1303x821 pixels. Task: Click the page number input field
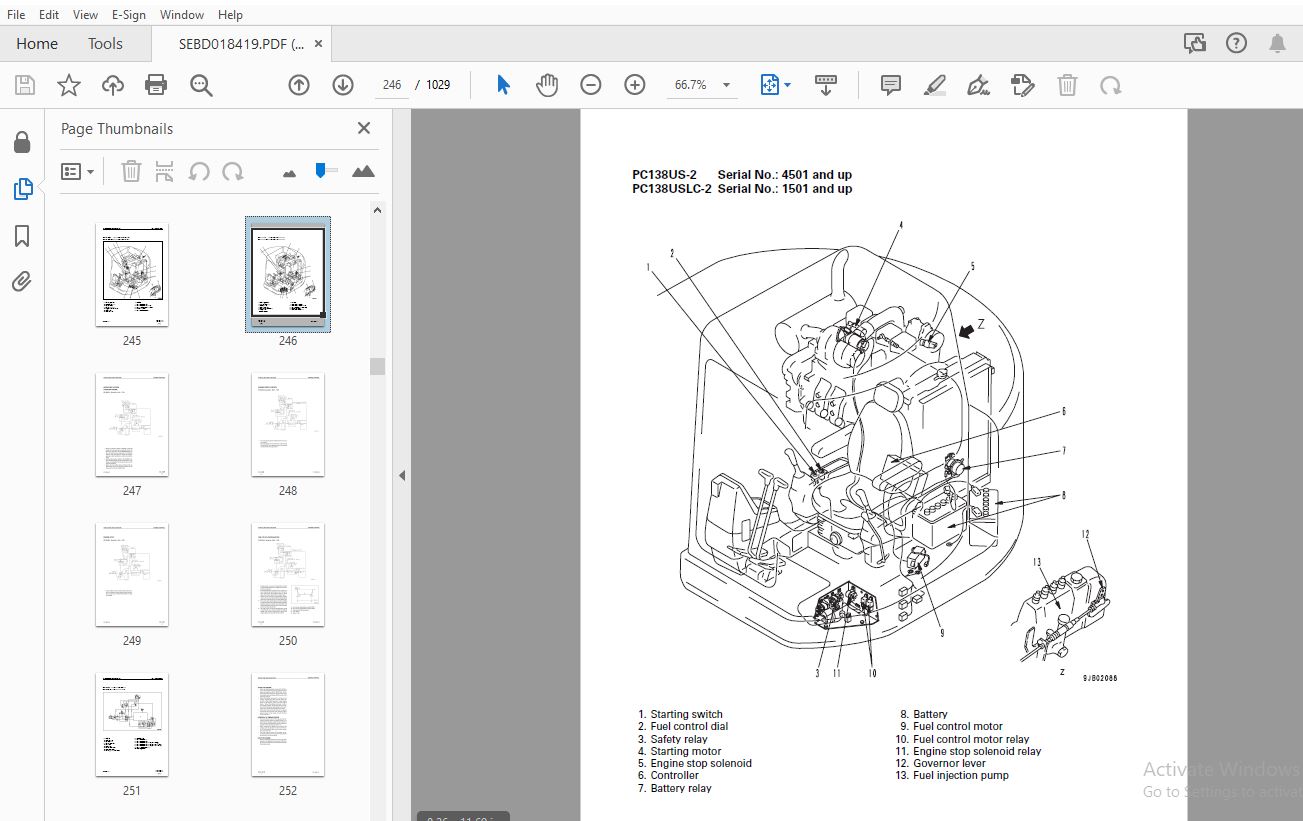click(392, 85)
